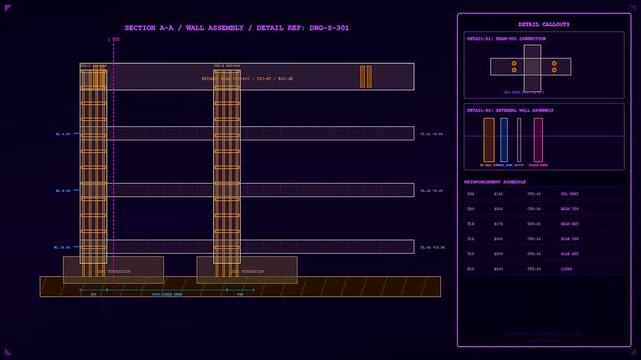Select the primary beam label text

pos(247,78)
